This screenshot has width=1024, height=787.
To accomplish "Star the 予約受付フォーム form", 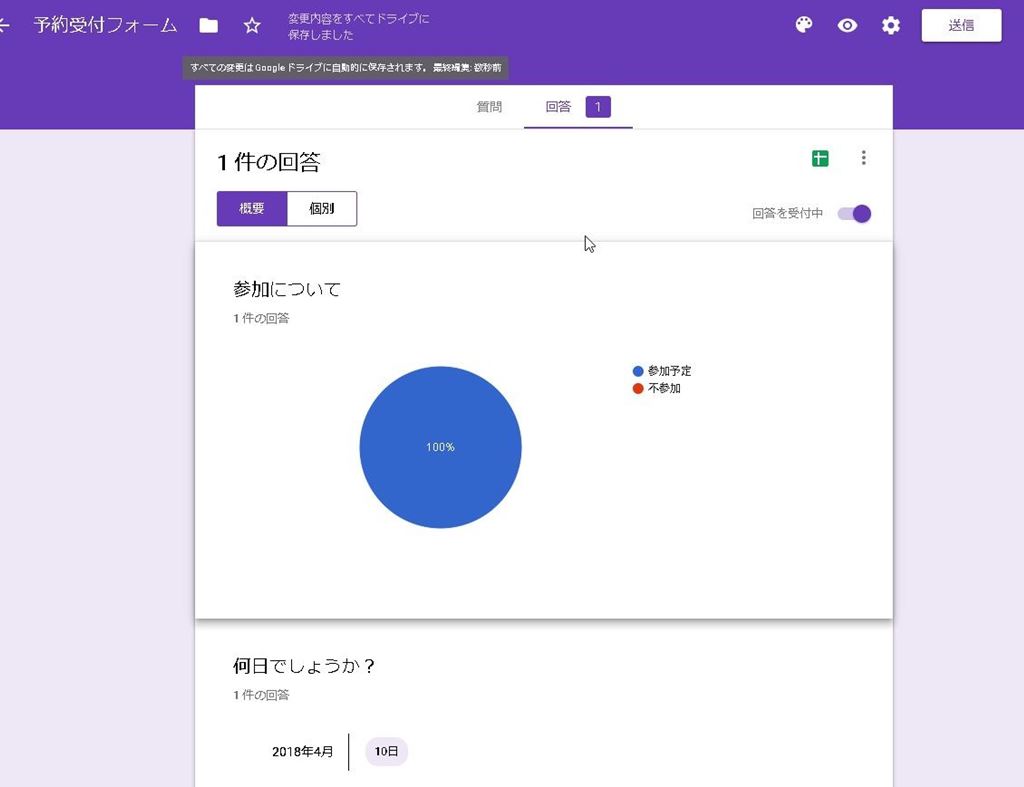I will [x=252, y=26].
